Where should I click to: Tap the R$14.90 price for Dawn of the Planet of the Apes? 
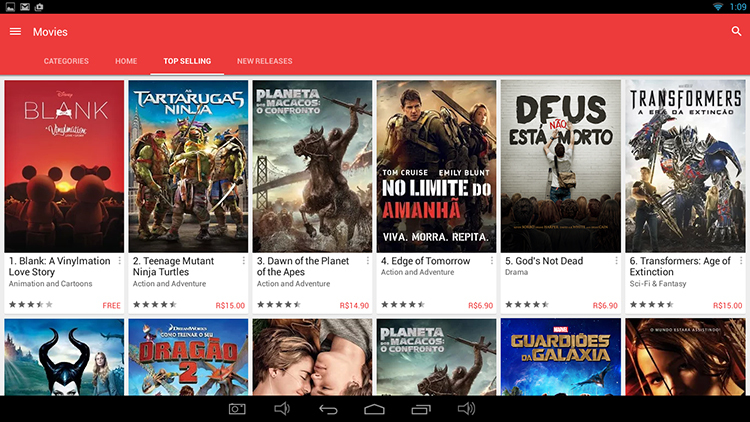click(x=354, y=305)
